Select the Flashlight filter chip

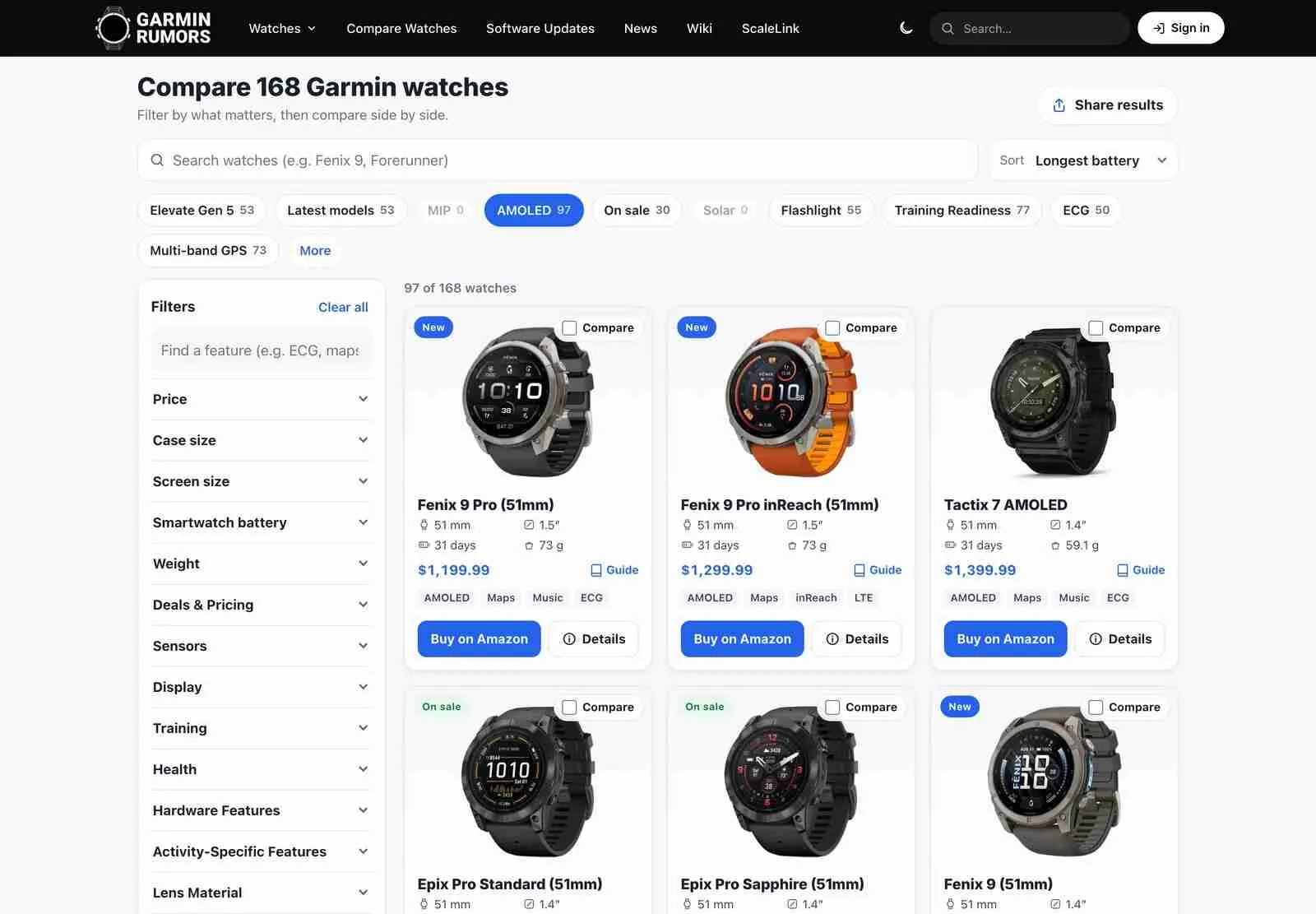[821, 210]
